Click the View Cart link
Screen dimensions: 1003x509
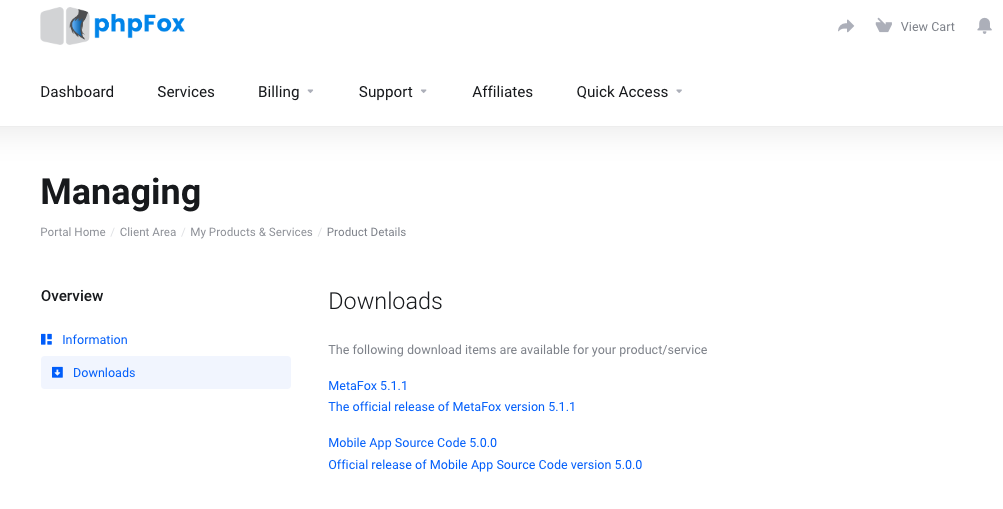(x=927, y=26)
